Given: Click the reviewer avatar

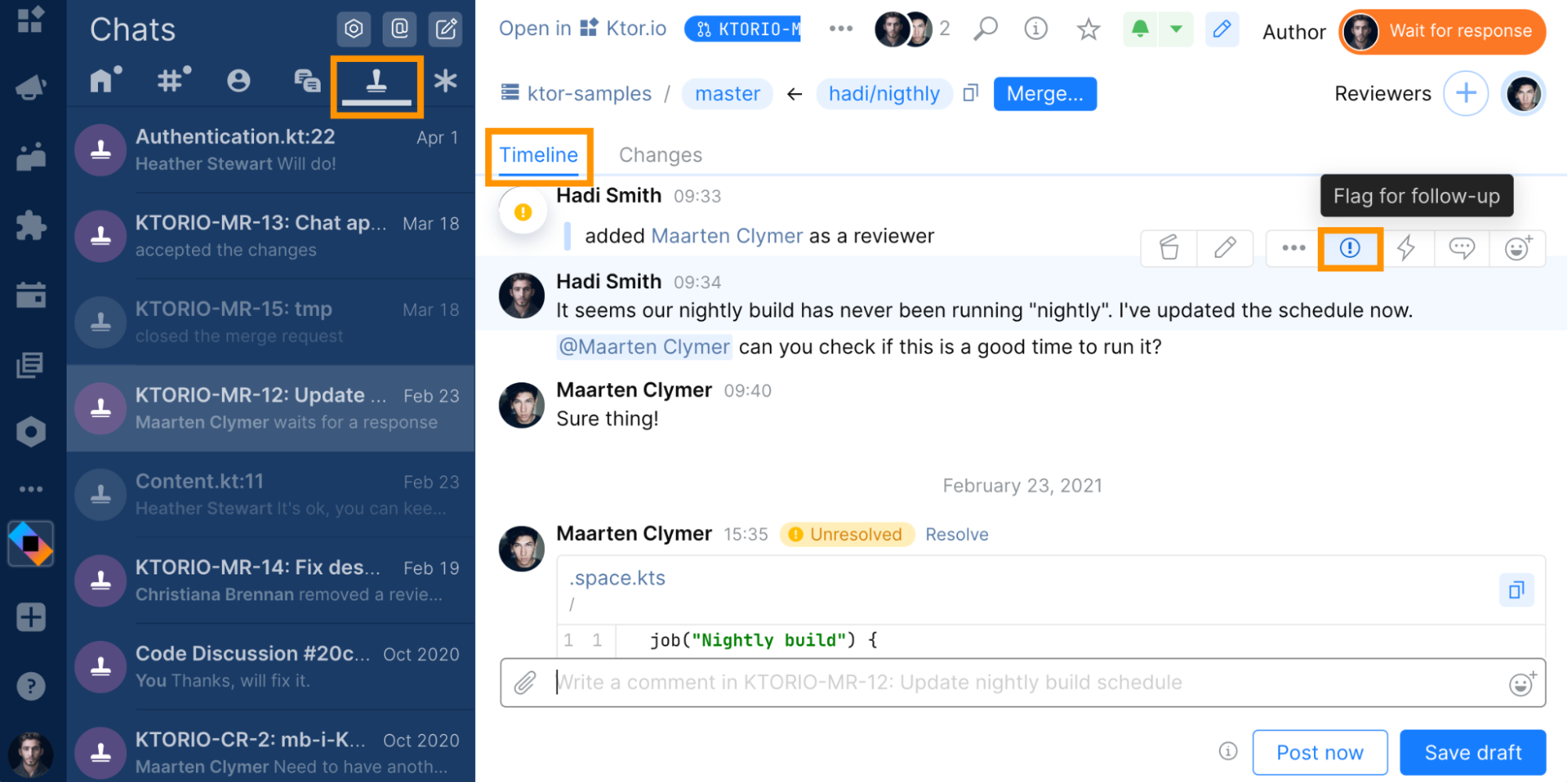Looking at the screenshot, I should tap(1523, 93).
